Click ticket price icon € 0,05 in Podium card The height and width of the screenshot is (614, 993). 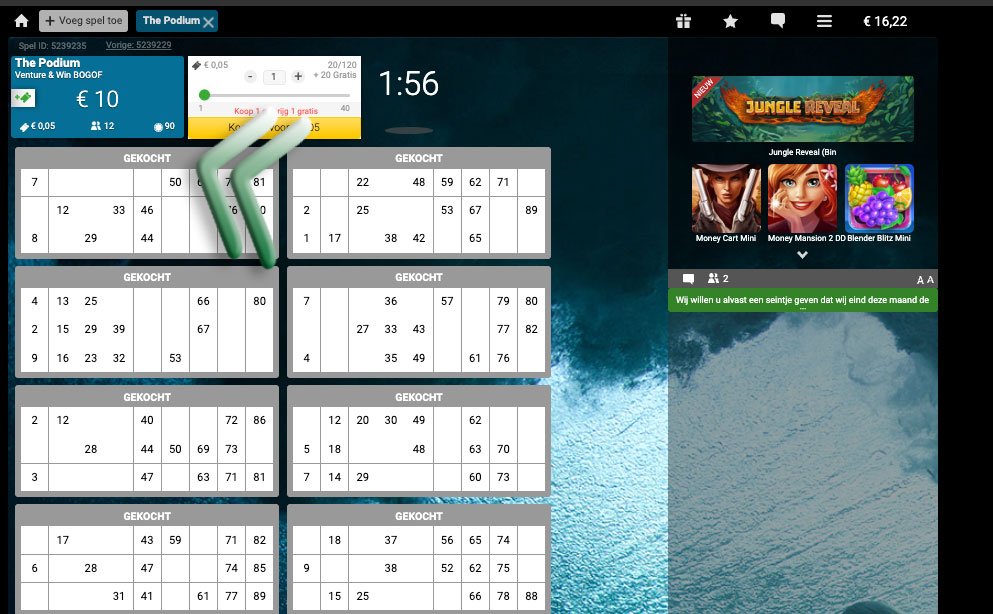25,127
